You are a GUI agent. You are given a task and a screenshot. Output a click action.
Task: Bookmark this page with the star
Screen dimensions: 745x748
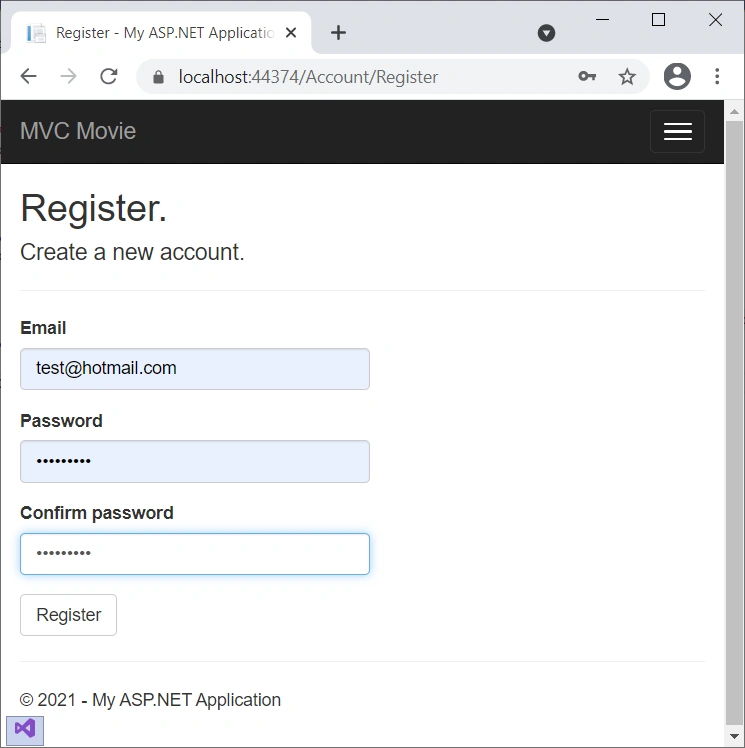pos(627,76)
